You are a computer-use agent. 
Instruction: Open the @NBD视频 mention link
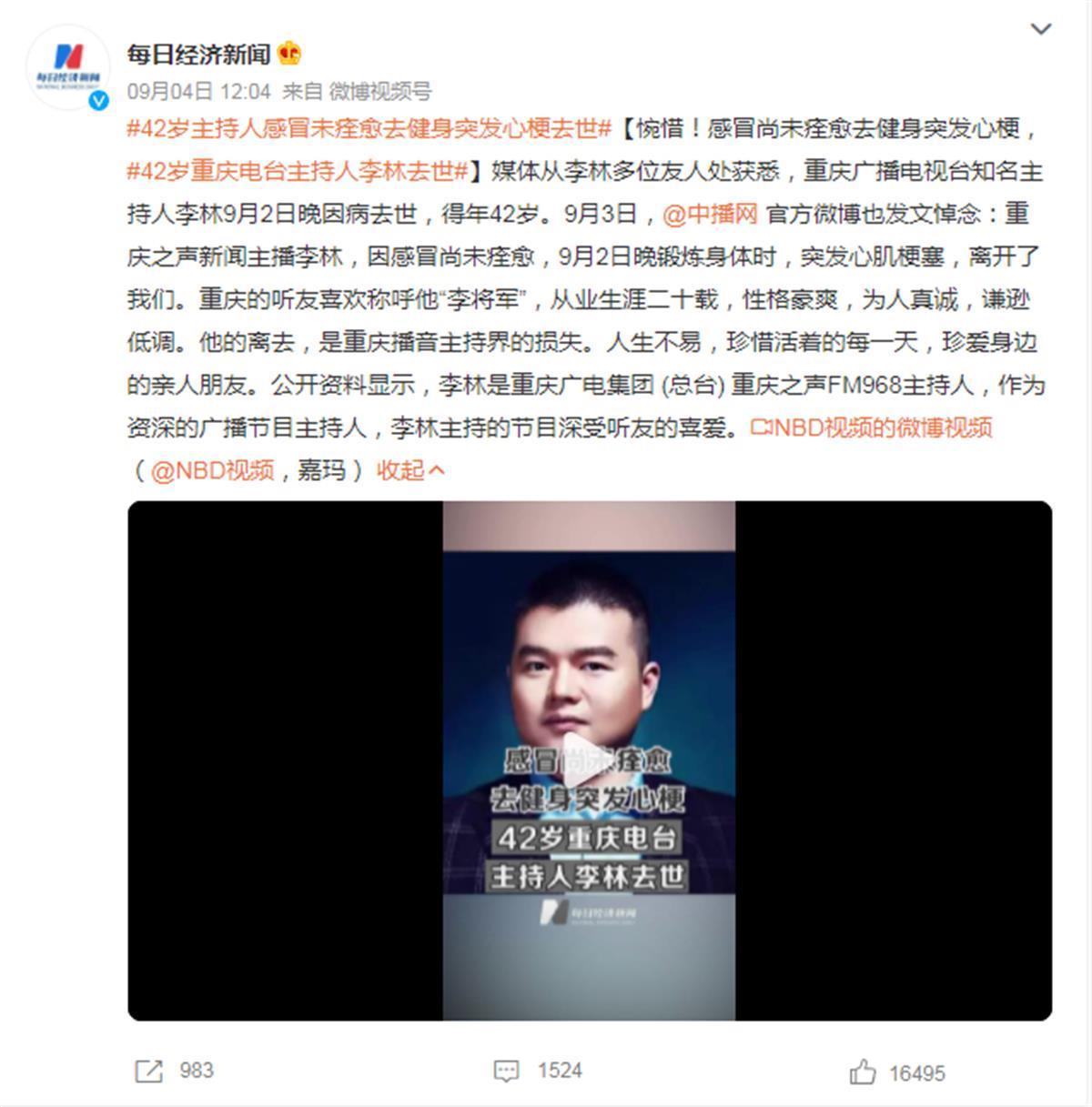click(212, 470)
